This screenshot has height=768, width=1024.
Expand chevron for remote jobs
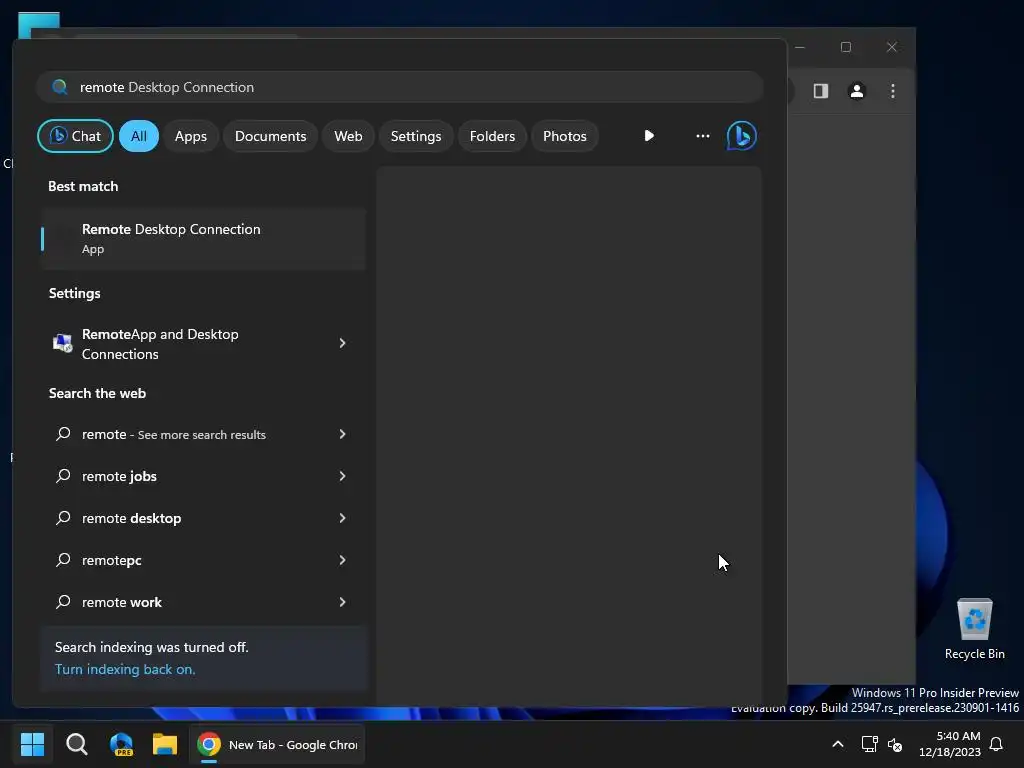tap(342, 476)
